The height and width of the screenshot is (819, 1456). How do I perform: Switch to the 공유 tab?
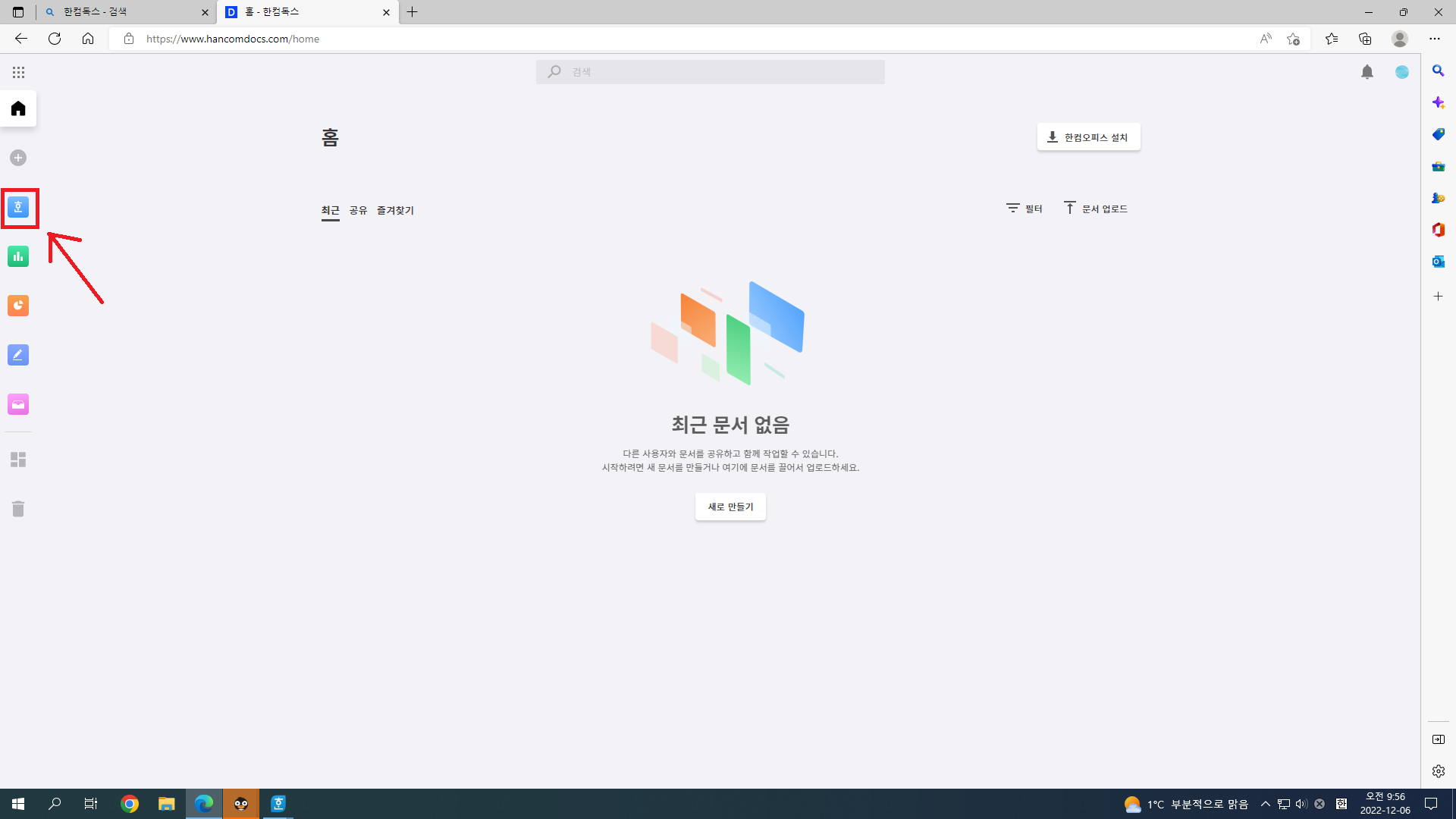click(x=358, y=211)
